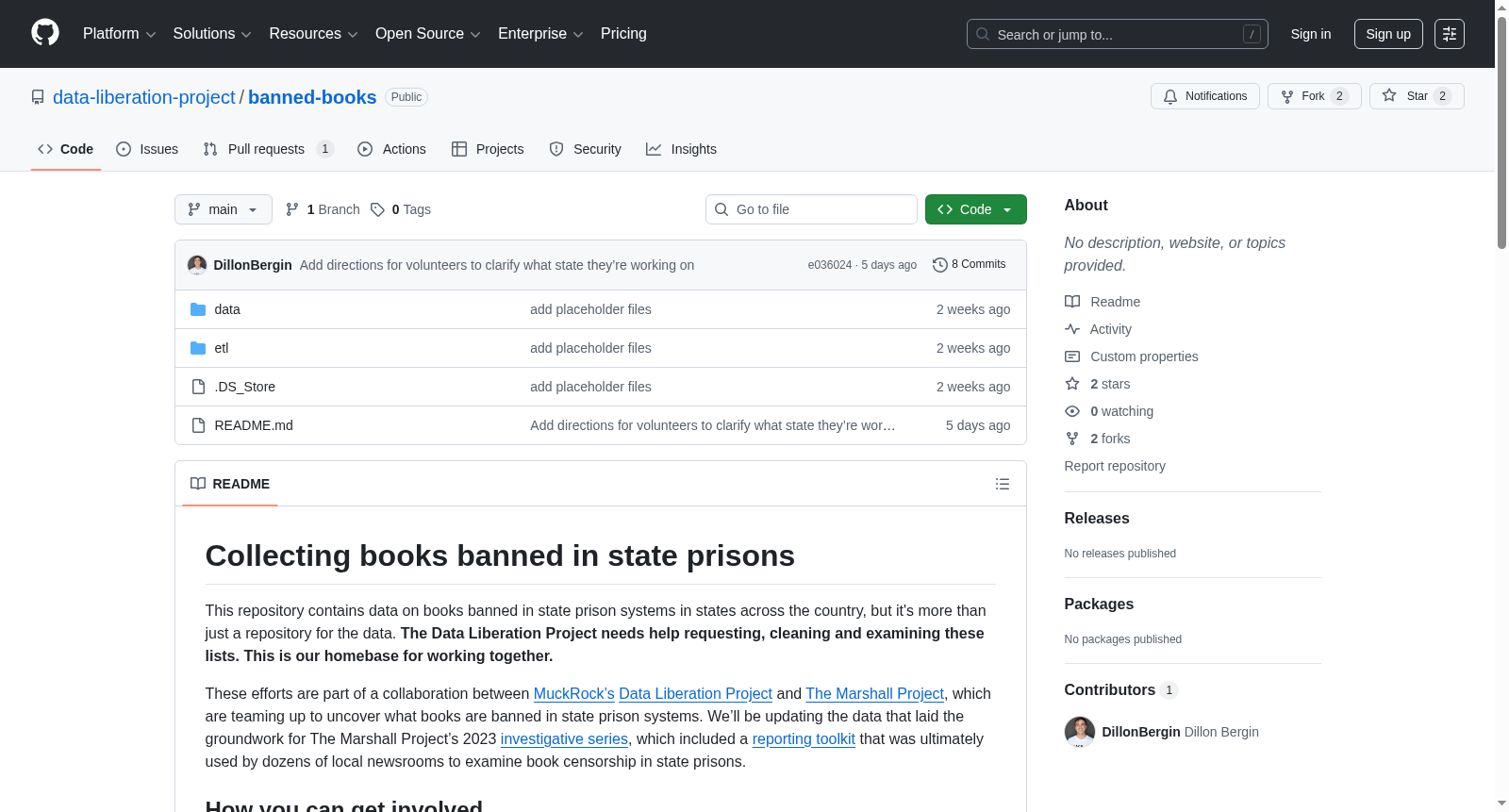Screen dimensions: 1509x812
Task: Click the note icon beside Custom properties
Action: point(1072,356)
